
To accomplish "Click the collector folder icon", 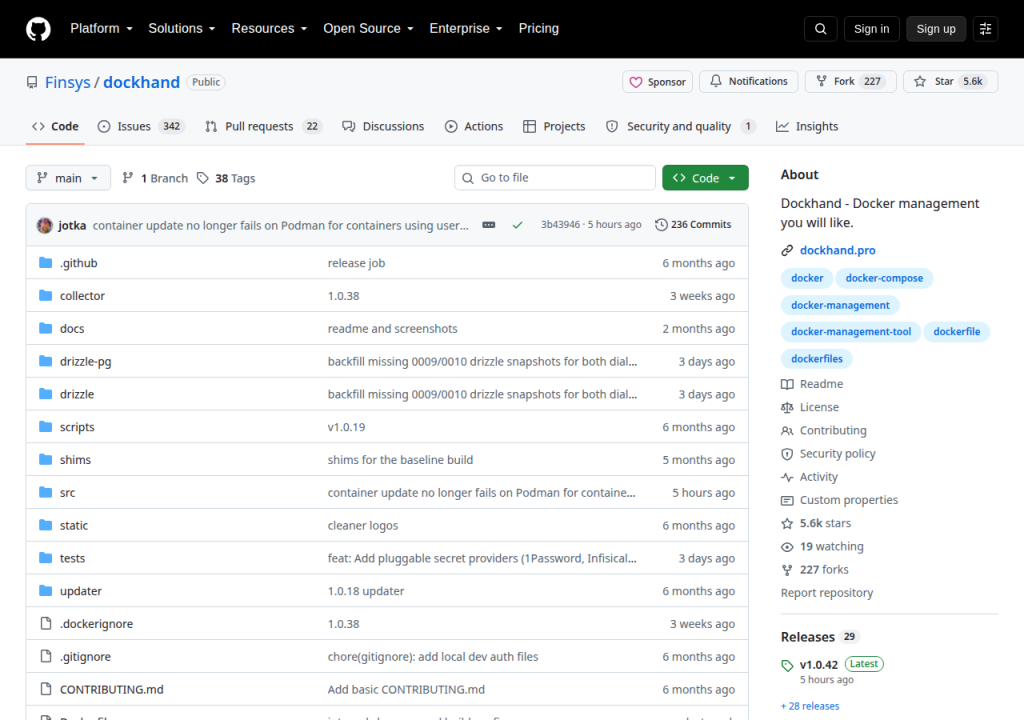I will [45, 295].
